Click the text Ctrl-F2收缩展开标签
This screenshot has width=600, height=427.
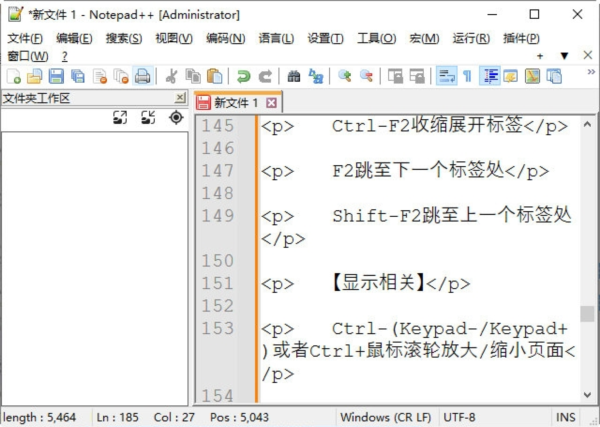coord(427,125)
